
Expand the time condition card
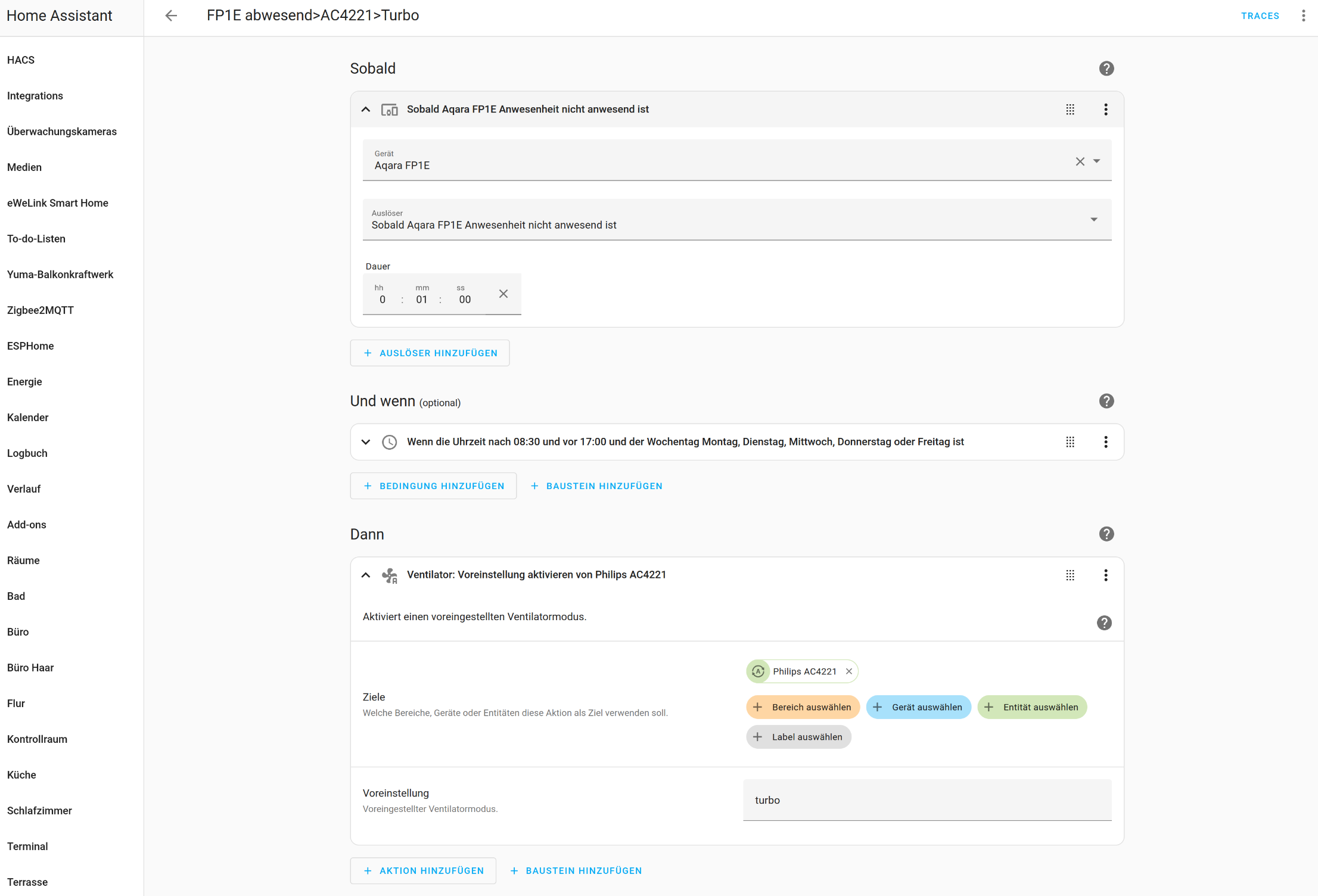(x=366, y=442)
